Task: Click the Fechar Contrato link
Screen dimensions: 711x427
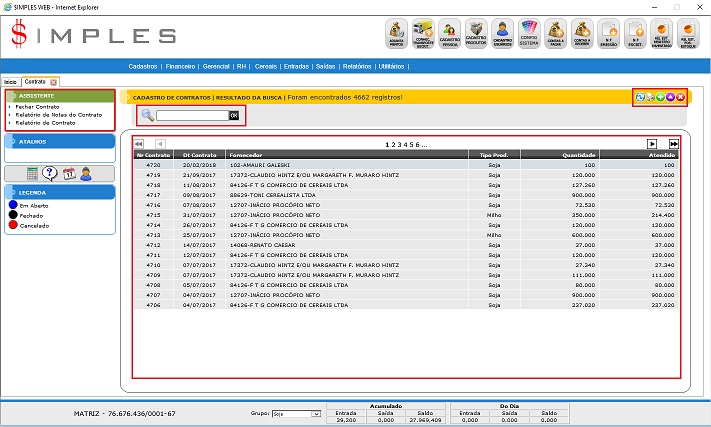Action: point(39,106)
